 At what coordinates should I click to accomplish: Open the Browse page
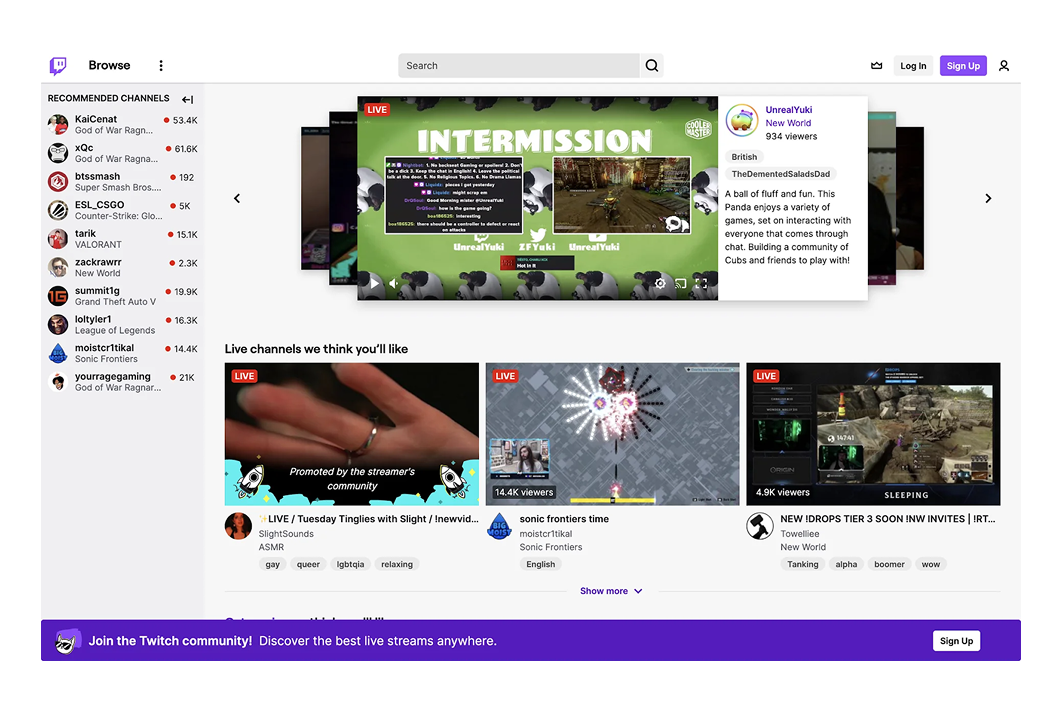coord(109,66)
